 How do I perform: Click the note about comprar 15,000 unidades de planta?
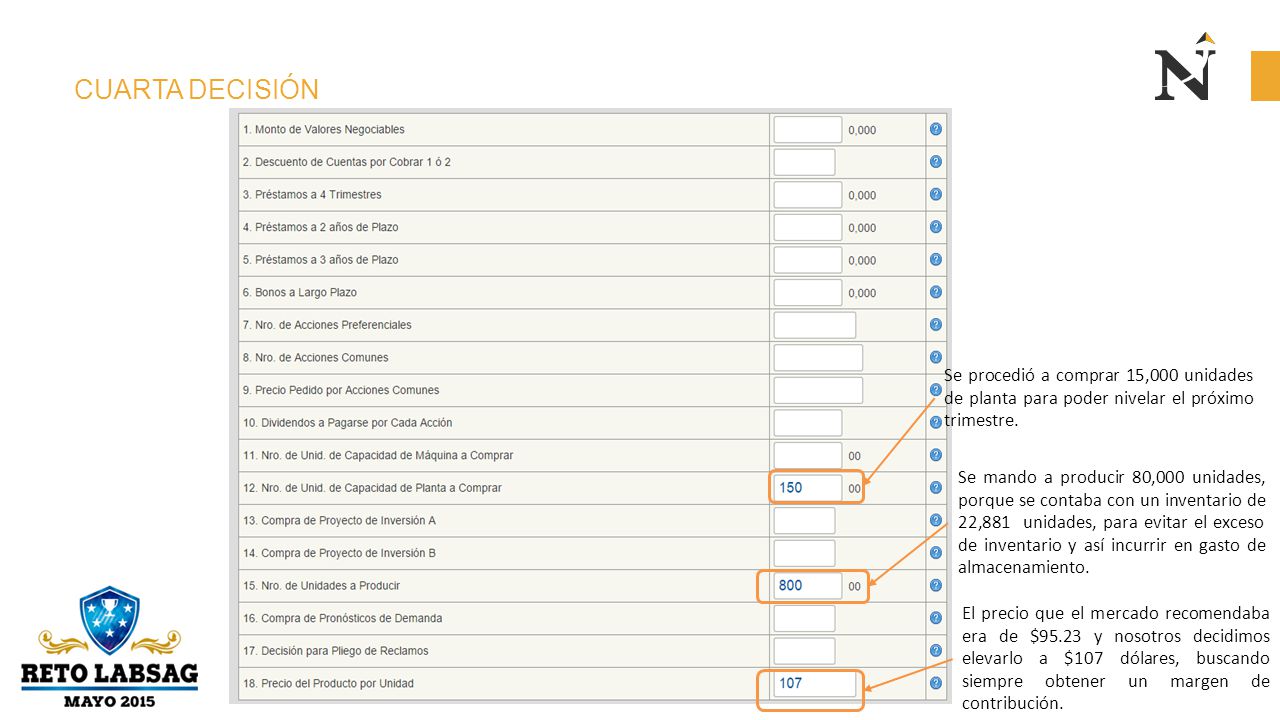1098,398
